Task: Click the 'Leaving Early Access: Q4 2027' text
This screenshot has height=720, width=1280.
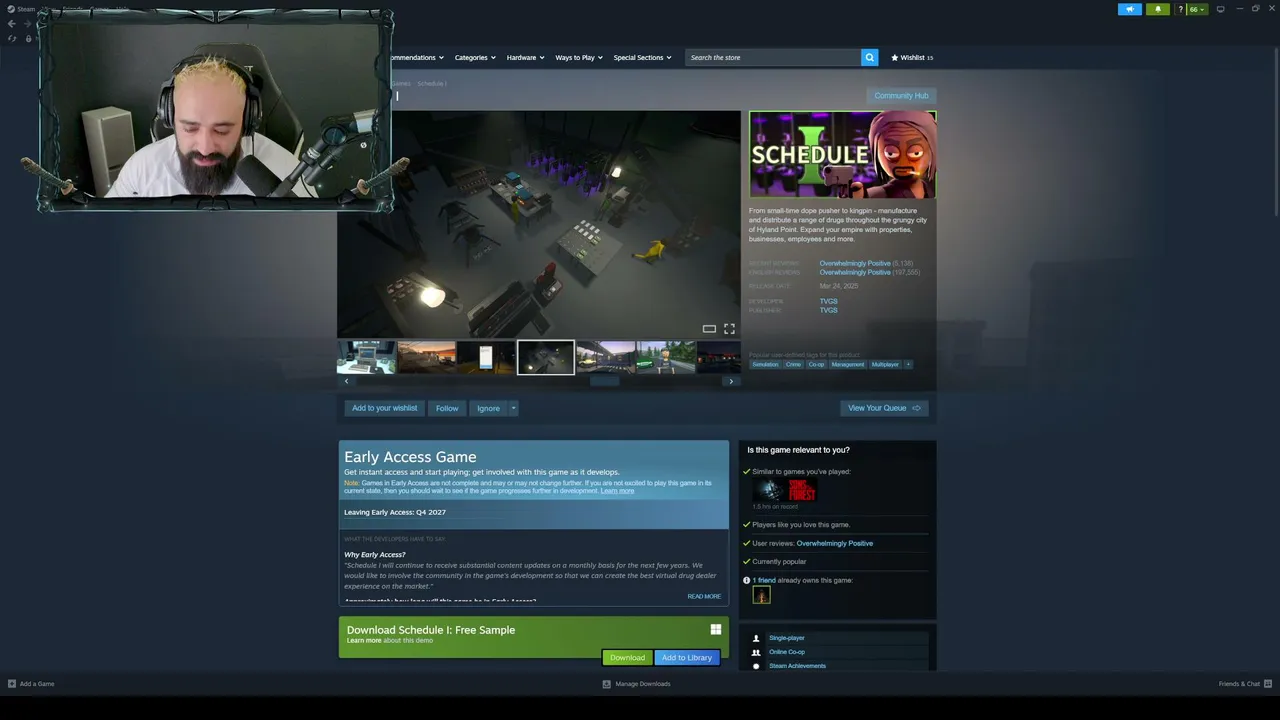Action: point(395,512)
